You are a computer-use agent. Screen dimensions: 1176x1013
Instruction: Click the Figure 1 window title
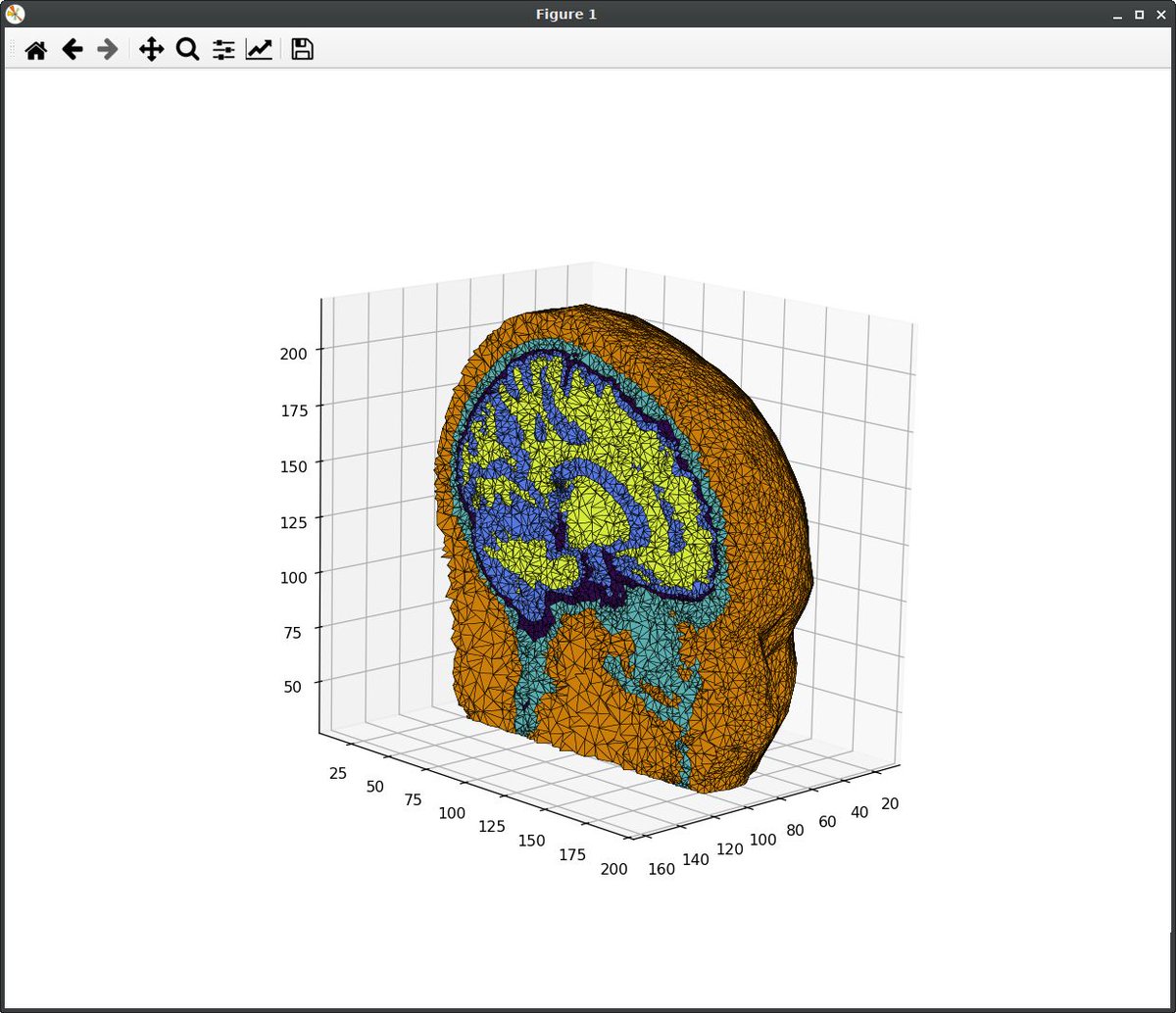coord(566,14)
